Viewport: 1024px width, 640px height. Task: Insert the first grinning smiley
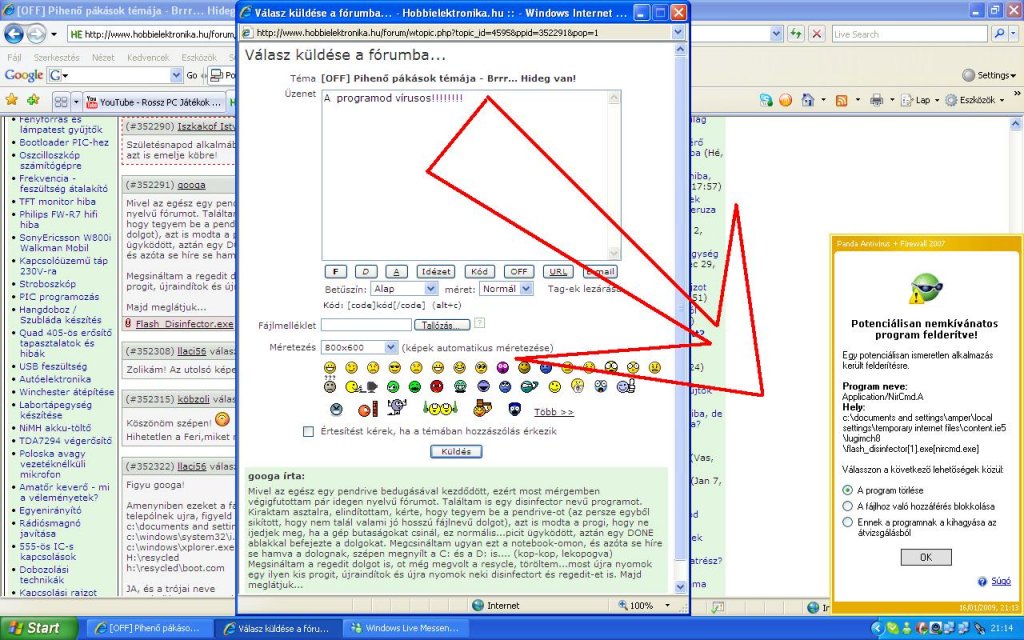tap(330, 368)
